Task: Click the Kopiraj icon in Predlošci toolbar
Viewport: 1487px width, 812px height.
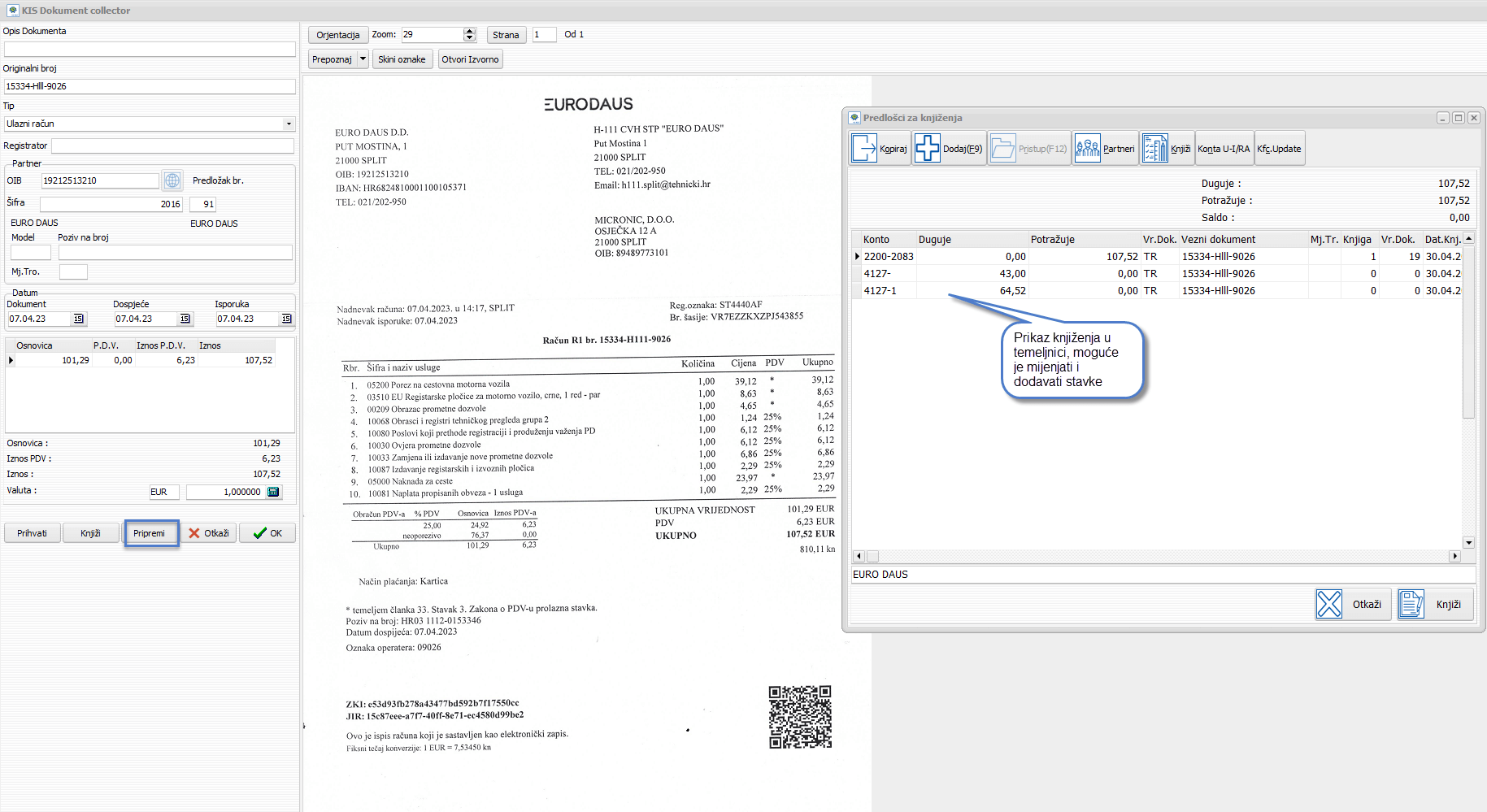Action: pos(864,149)
